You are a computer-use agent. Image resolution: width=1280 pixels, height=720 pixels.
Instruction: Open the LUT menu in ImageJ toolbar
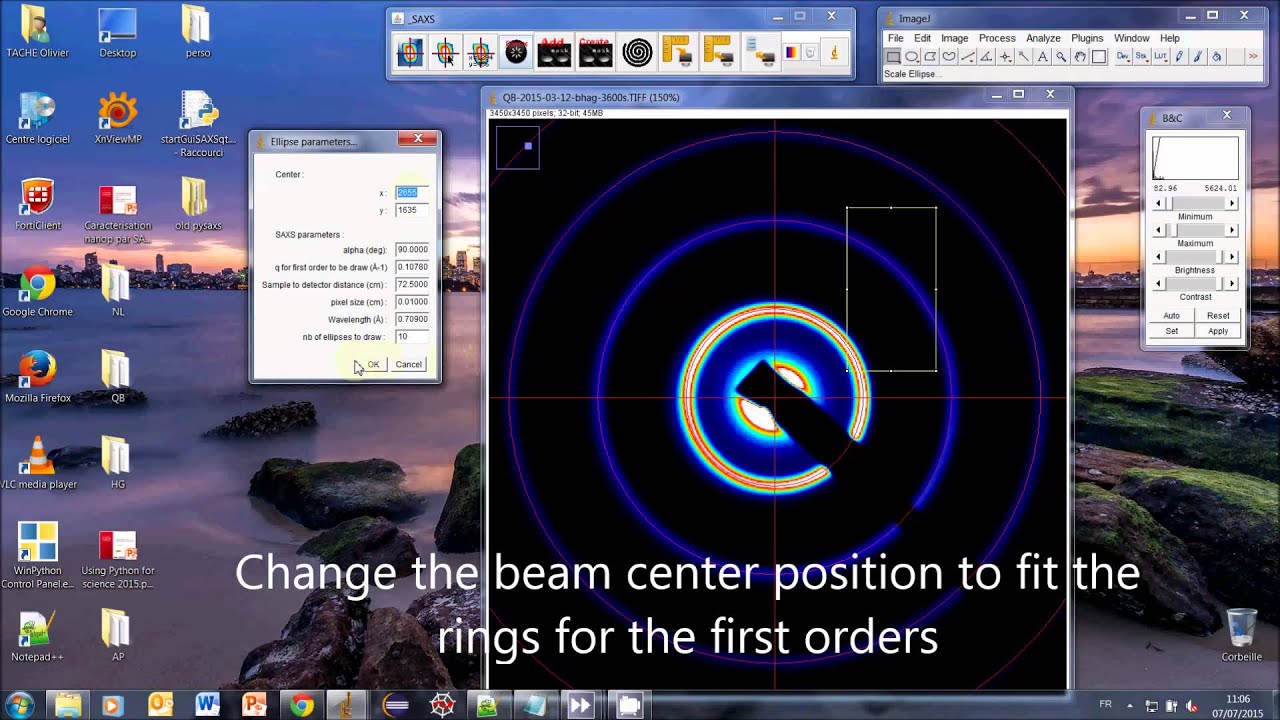pyautogui.click(x=1160, y=56)
